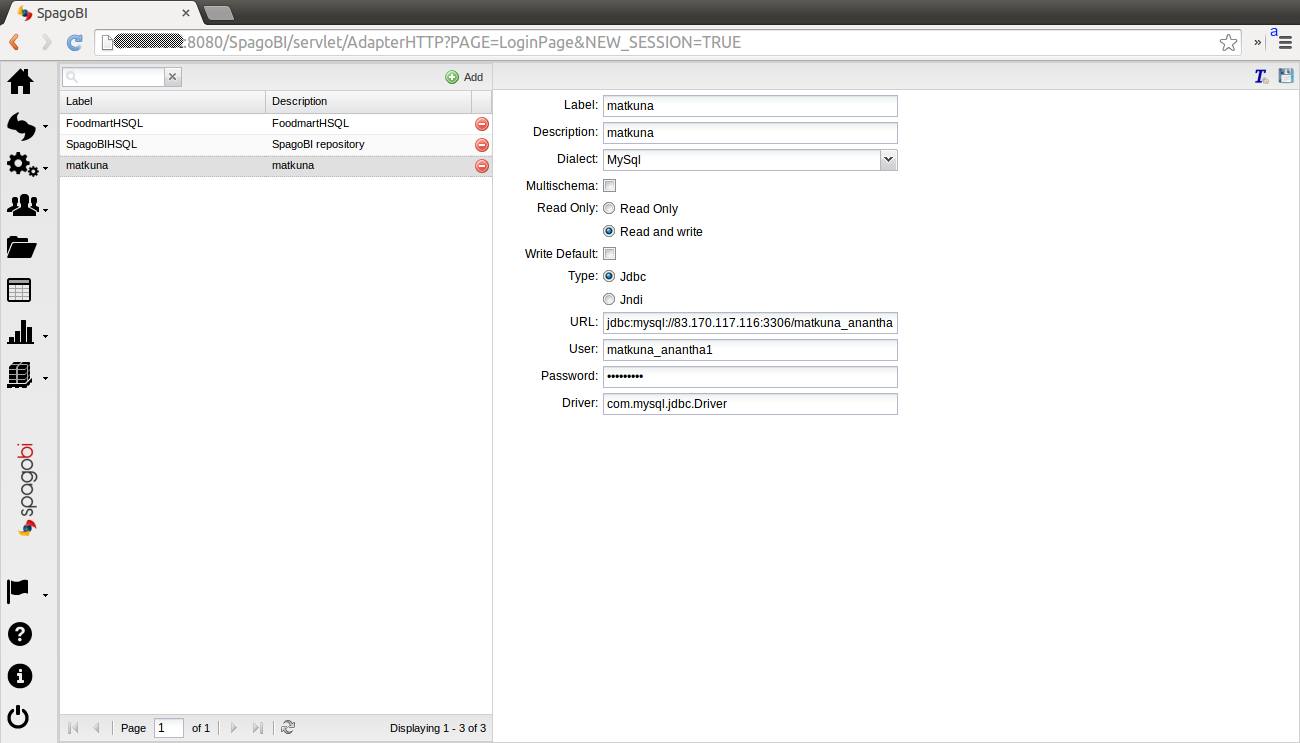This screenshot has width=1300, height=743.
Task: Open a new browser tab
Action: (x=218, y=13)
